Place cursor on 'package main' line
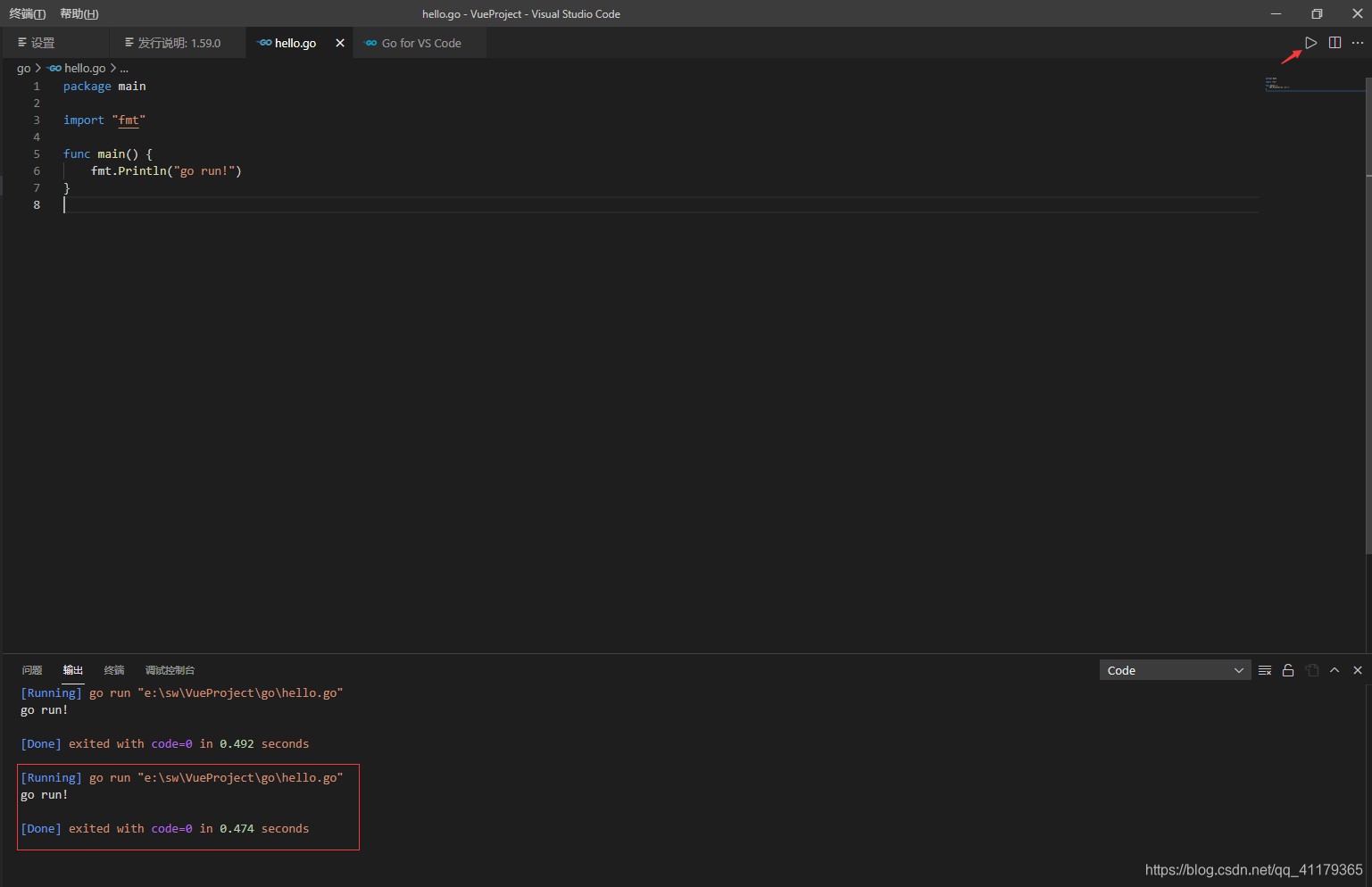This screenshot has width=1372, height=887. tap(104, 87)
